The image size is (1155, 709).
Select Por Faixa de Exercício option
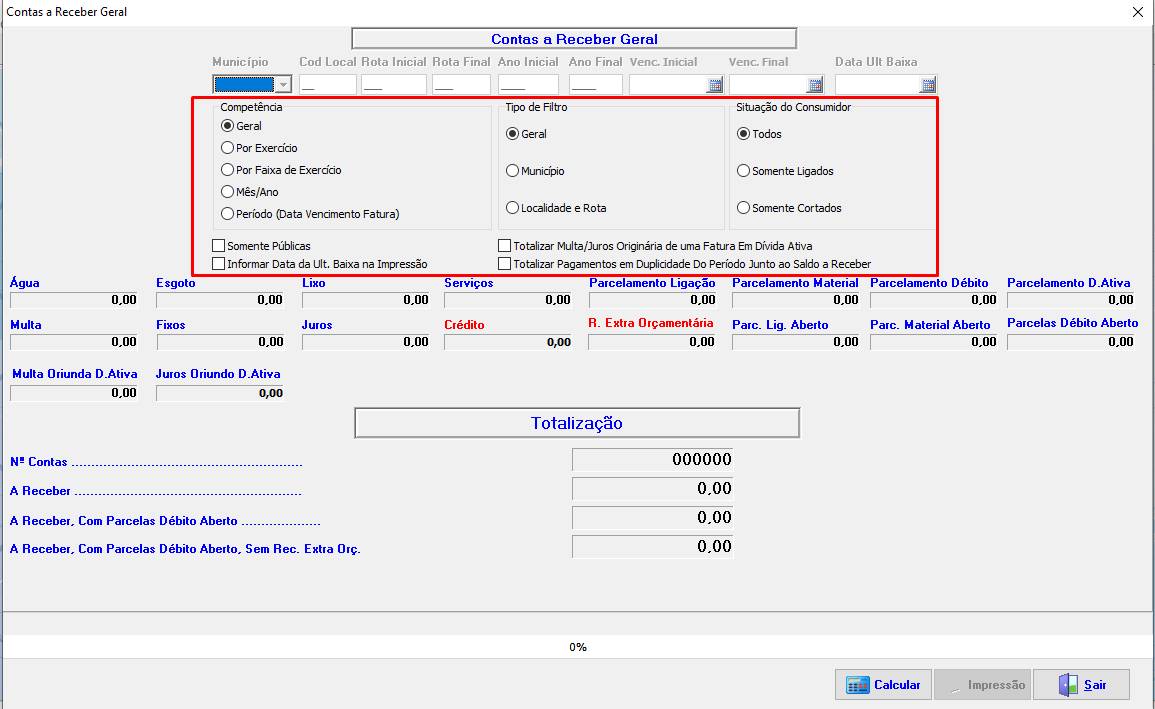228,170
